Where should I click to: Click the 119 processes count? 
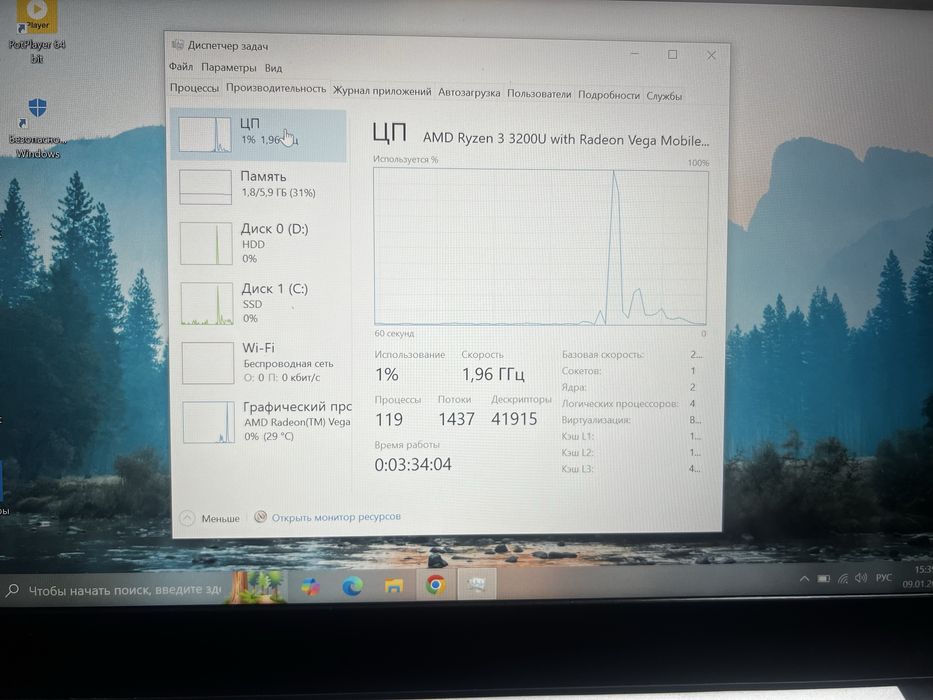pos(389,419)
